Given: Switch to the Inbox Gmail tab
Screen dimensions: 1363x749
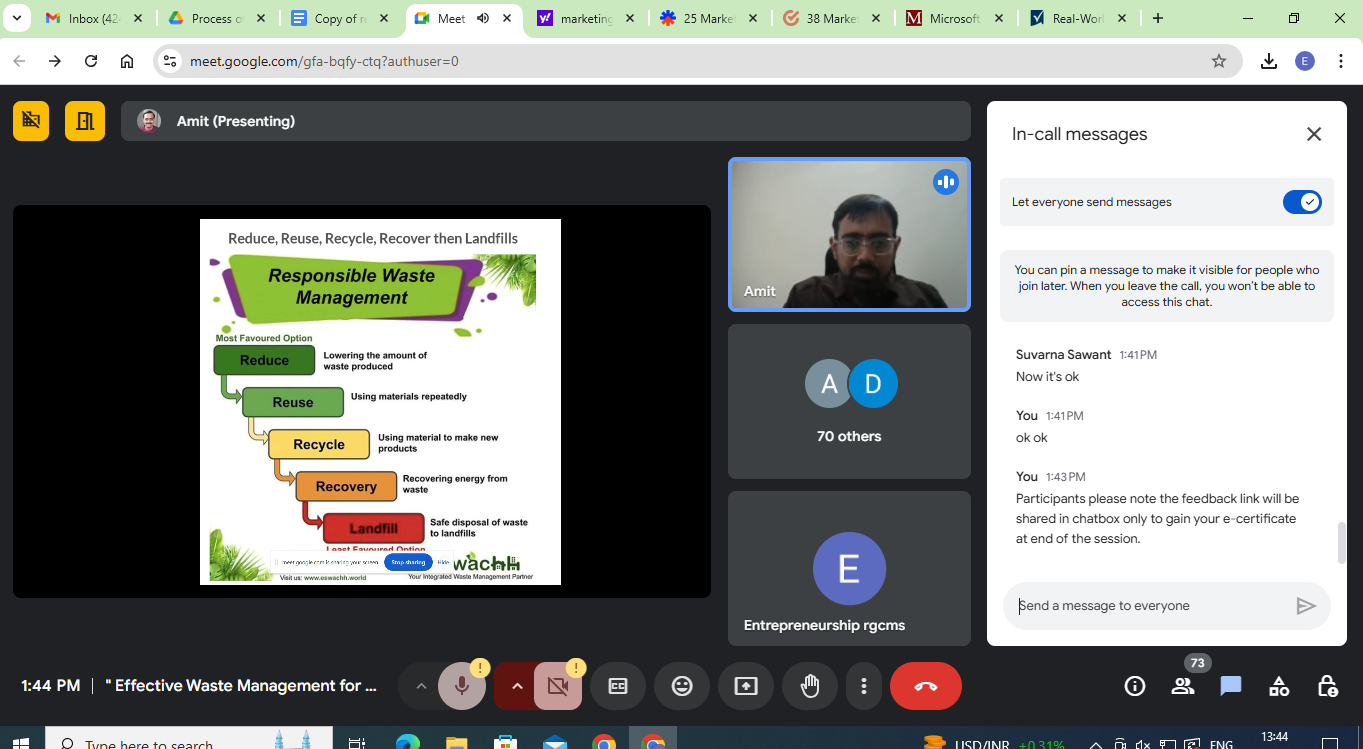Looking at the screenshot, I should pos(96,18).
